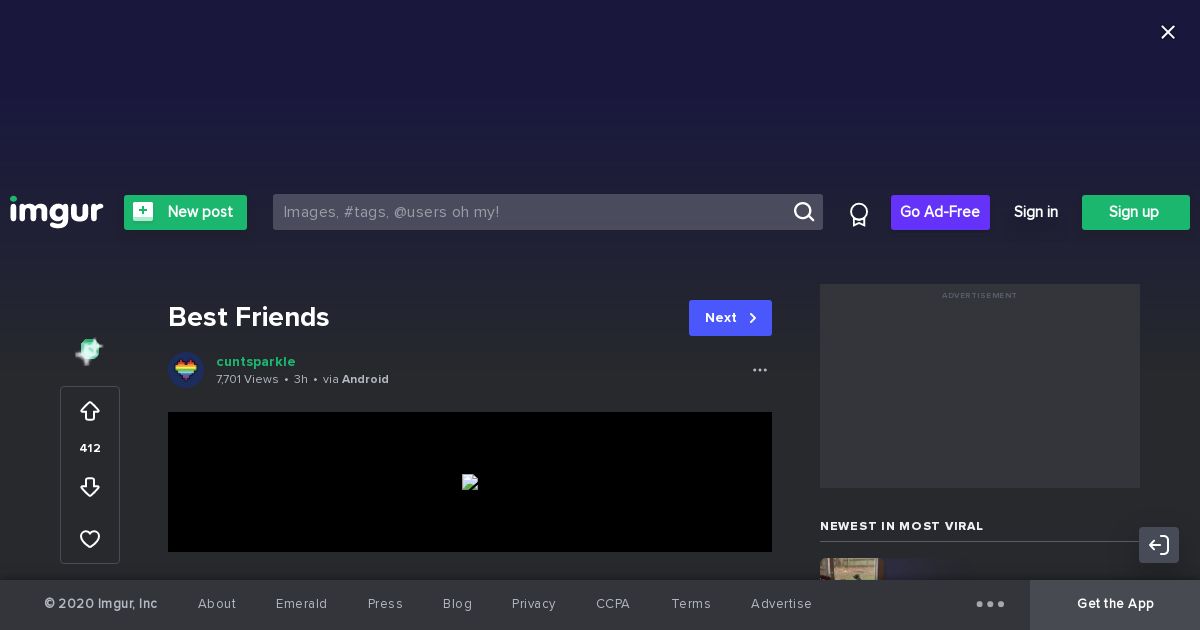Click the 7,701 Views text
Screen dimensions: 1200x630
point(247,379)
